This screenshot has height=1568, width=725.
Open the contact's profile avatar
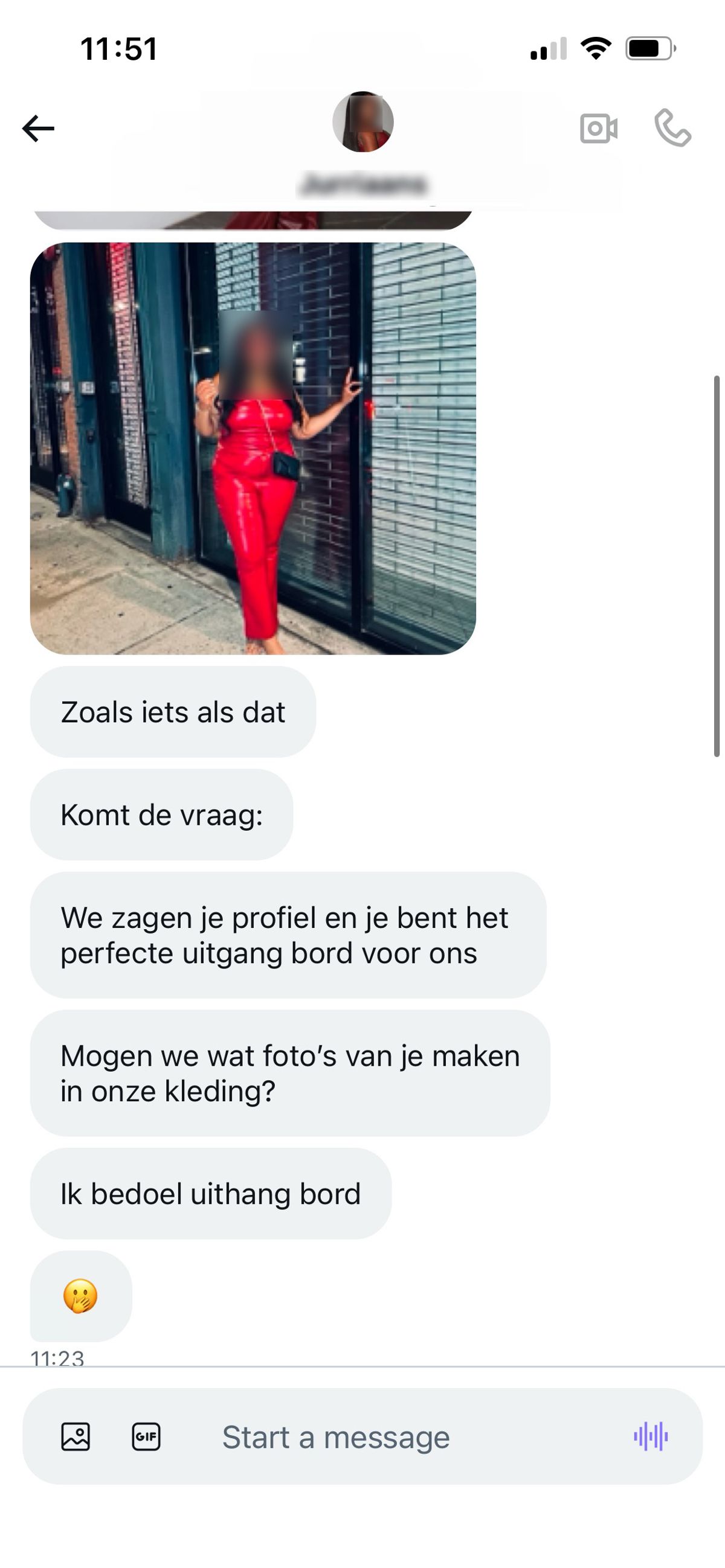[x=363, y=122]
